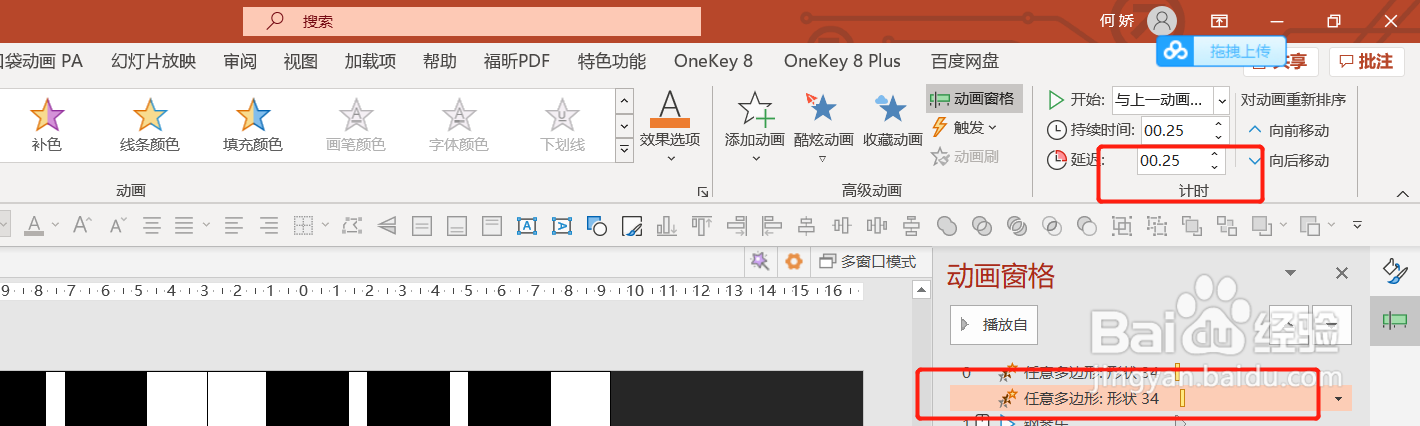Open dropdown arrow of selected animation row
1420x426 pixels.
[x=1339, y=399]
